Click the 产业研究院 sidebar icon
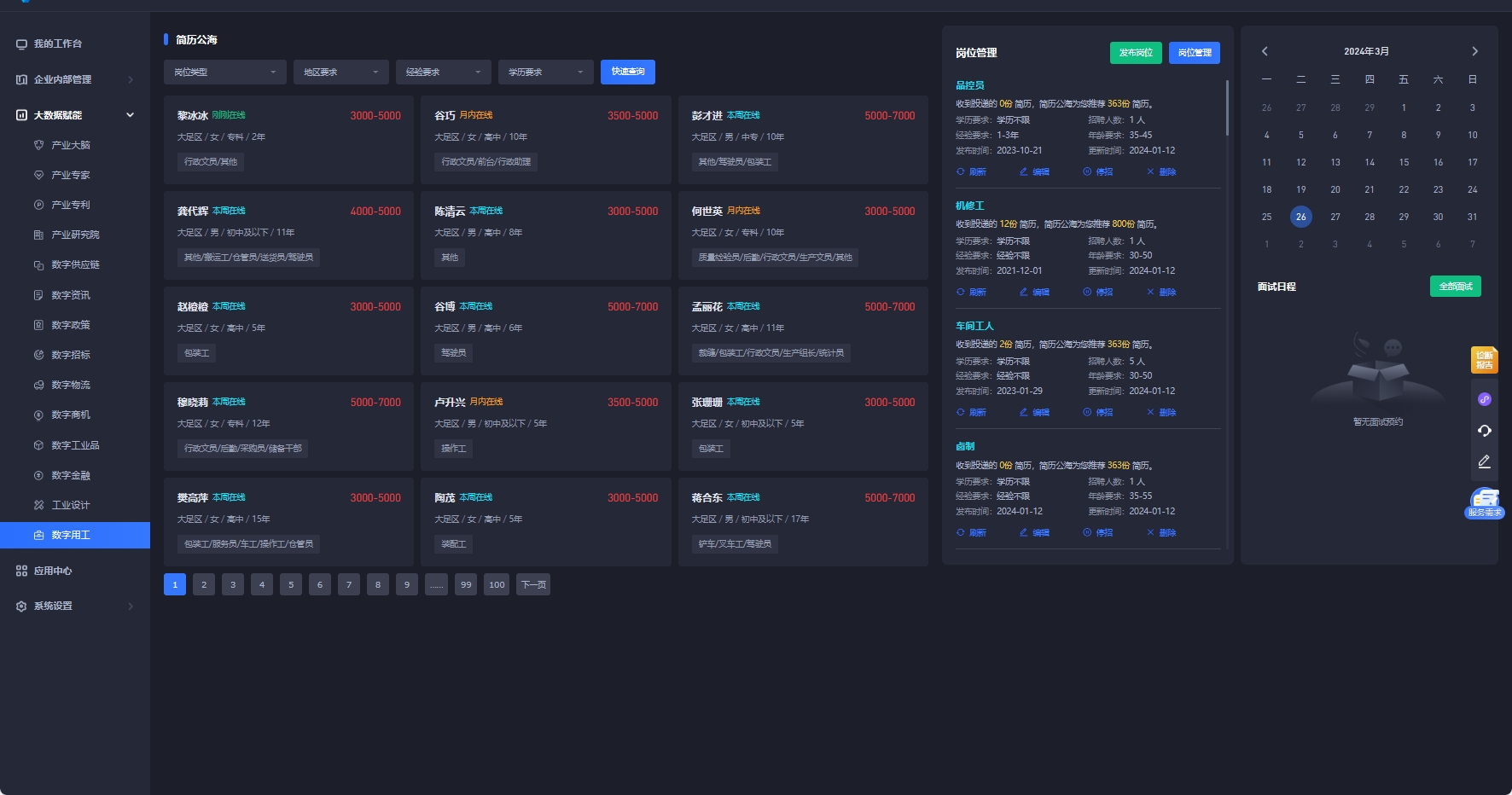Image resolution: width=1512 pixels, height=795 pixels. coord(38,235)
